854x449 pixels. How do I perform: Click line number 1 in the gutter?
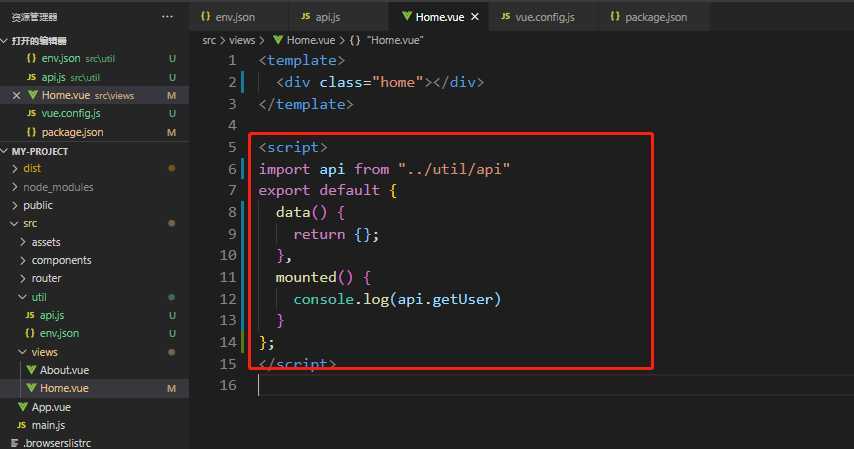pos(233,60)
